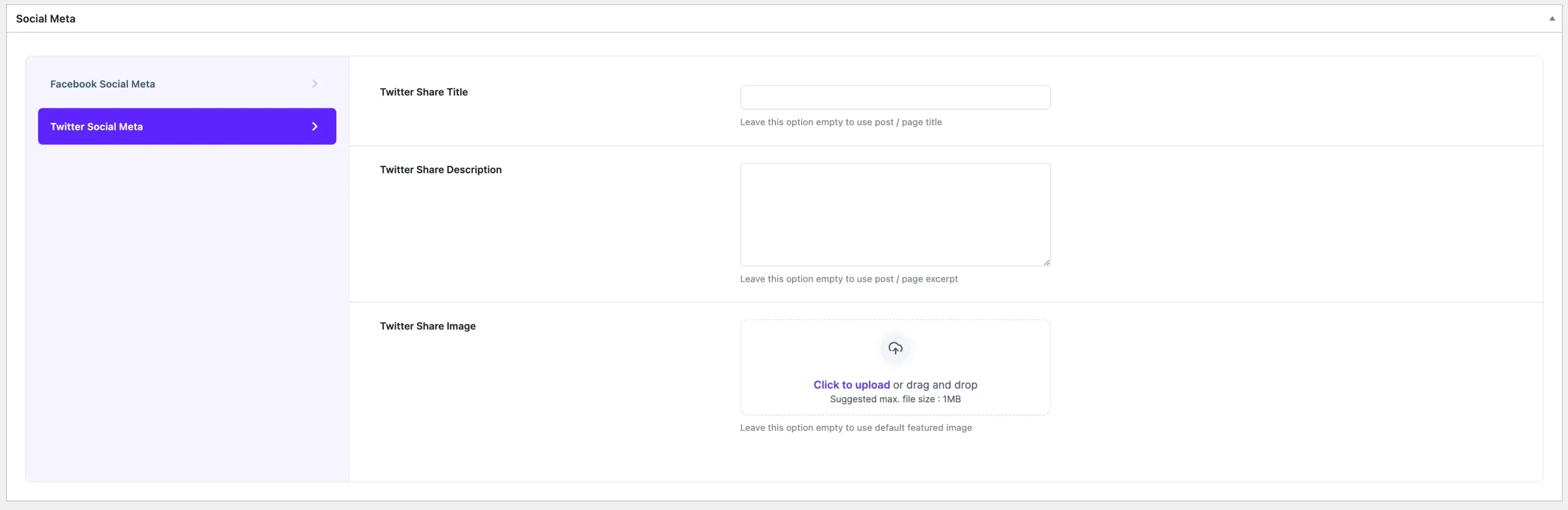Click the default featured image hint text
The height and width of the screenshot is (510, 1568).
click(x=856, y=427)
